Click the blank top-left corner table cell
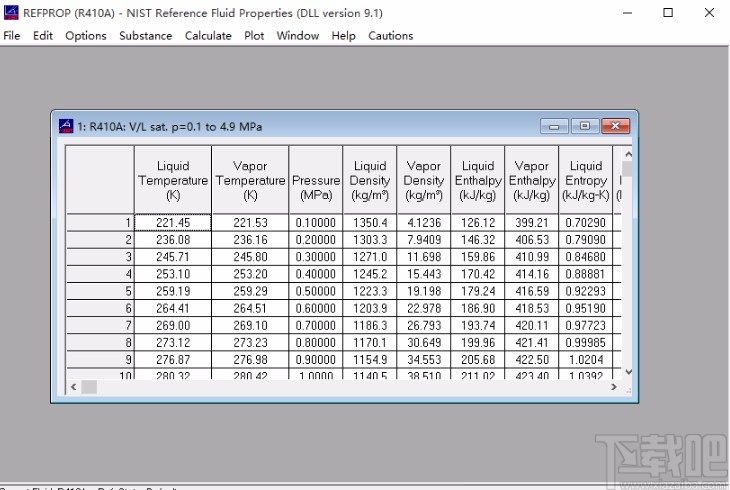Viewport: 730px width, 490px height. [100, 180]
